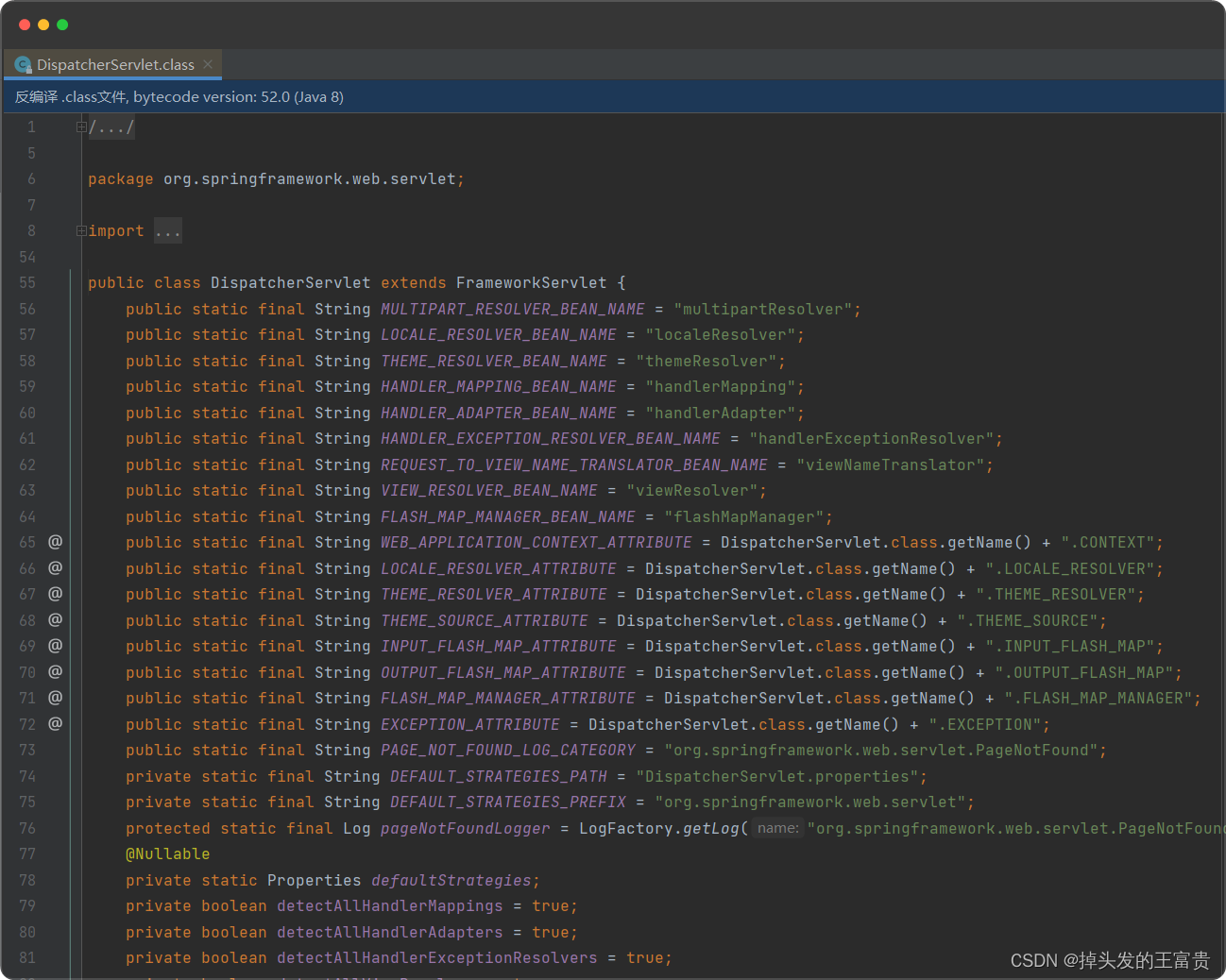This screenshot has width=1226, height=980.
Task: Click the "viewNameTranslator" string literal
Action: (891, 465)
